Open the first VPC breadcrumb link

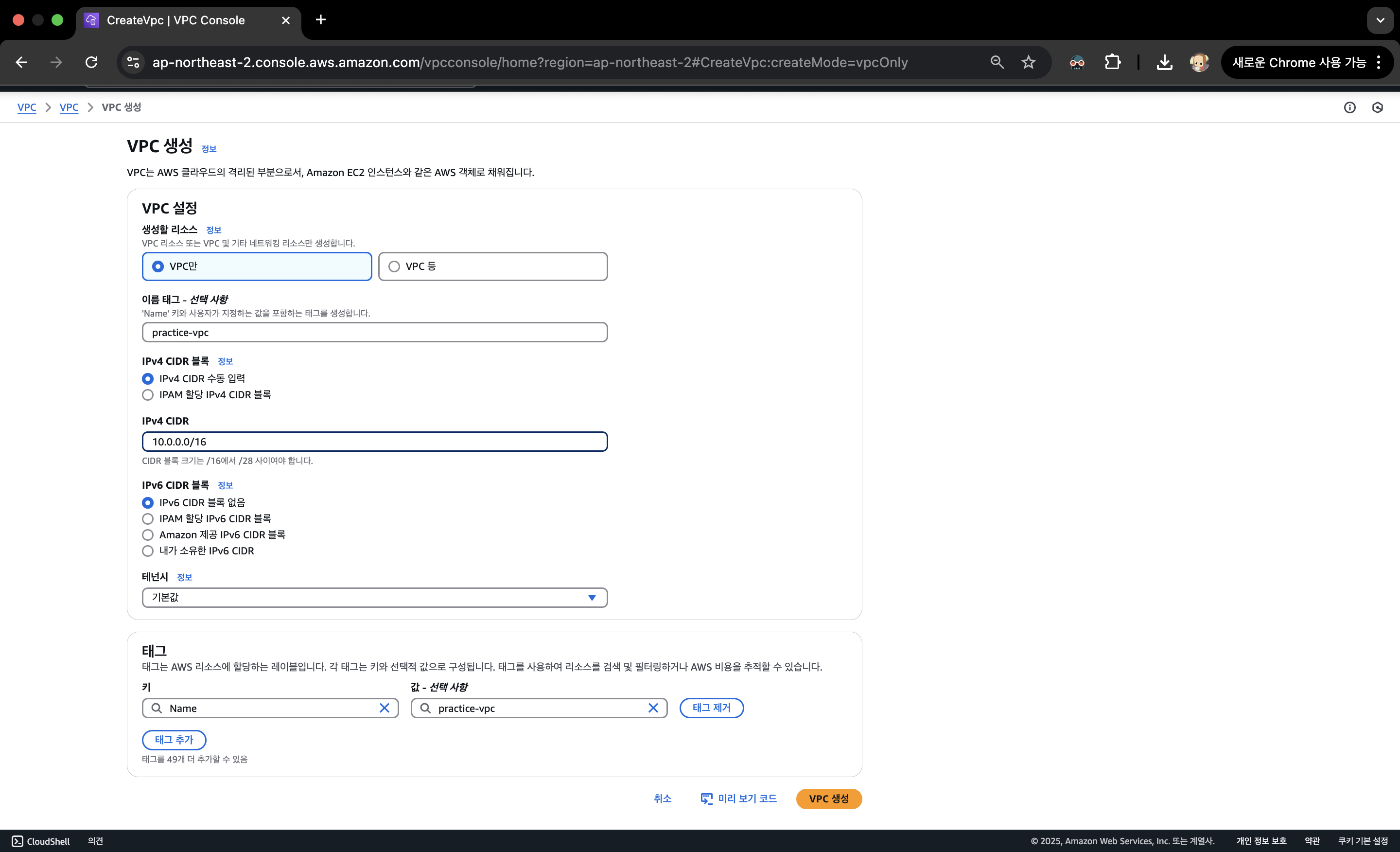tap(27, 107)
